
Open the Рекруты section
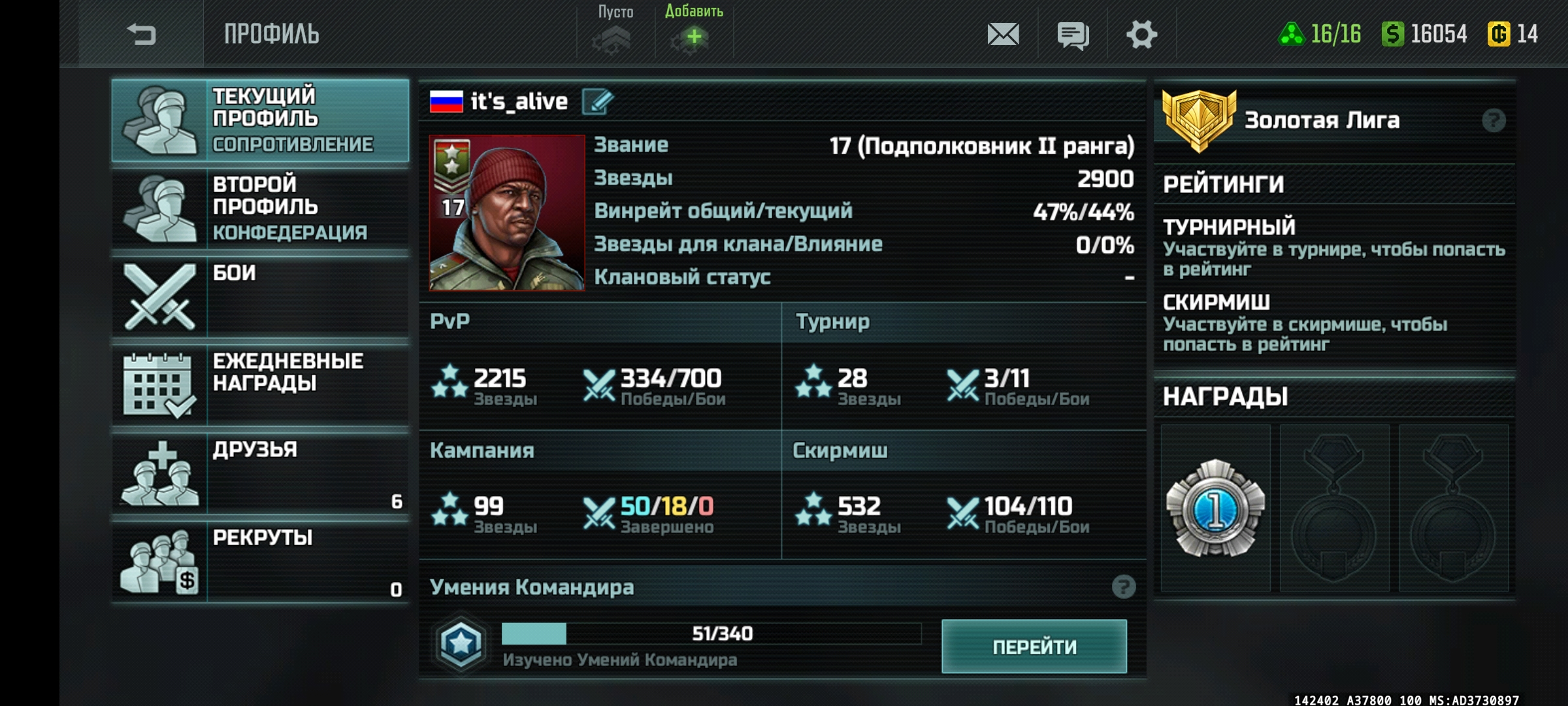(x=261, y=561)
